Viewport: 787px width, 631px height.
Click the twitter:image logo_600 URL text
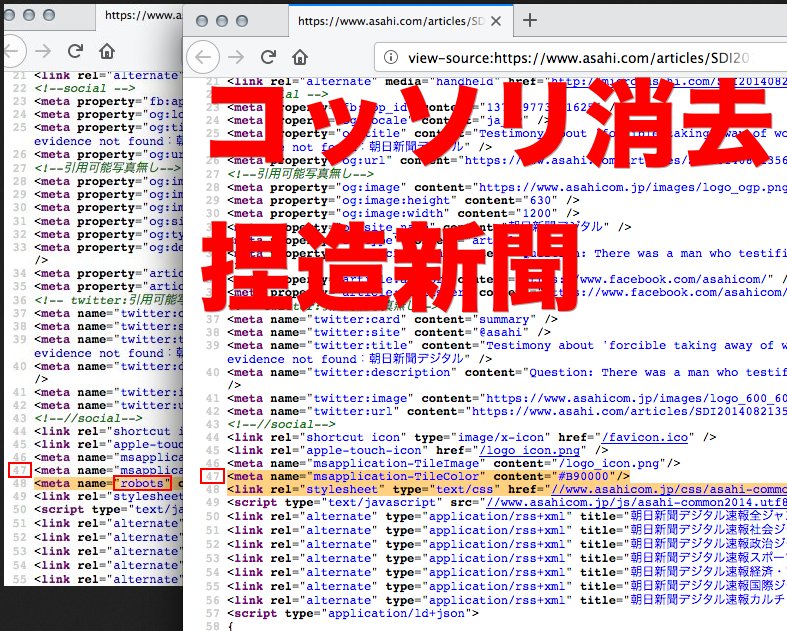click(x=636, y=398)
